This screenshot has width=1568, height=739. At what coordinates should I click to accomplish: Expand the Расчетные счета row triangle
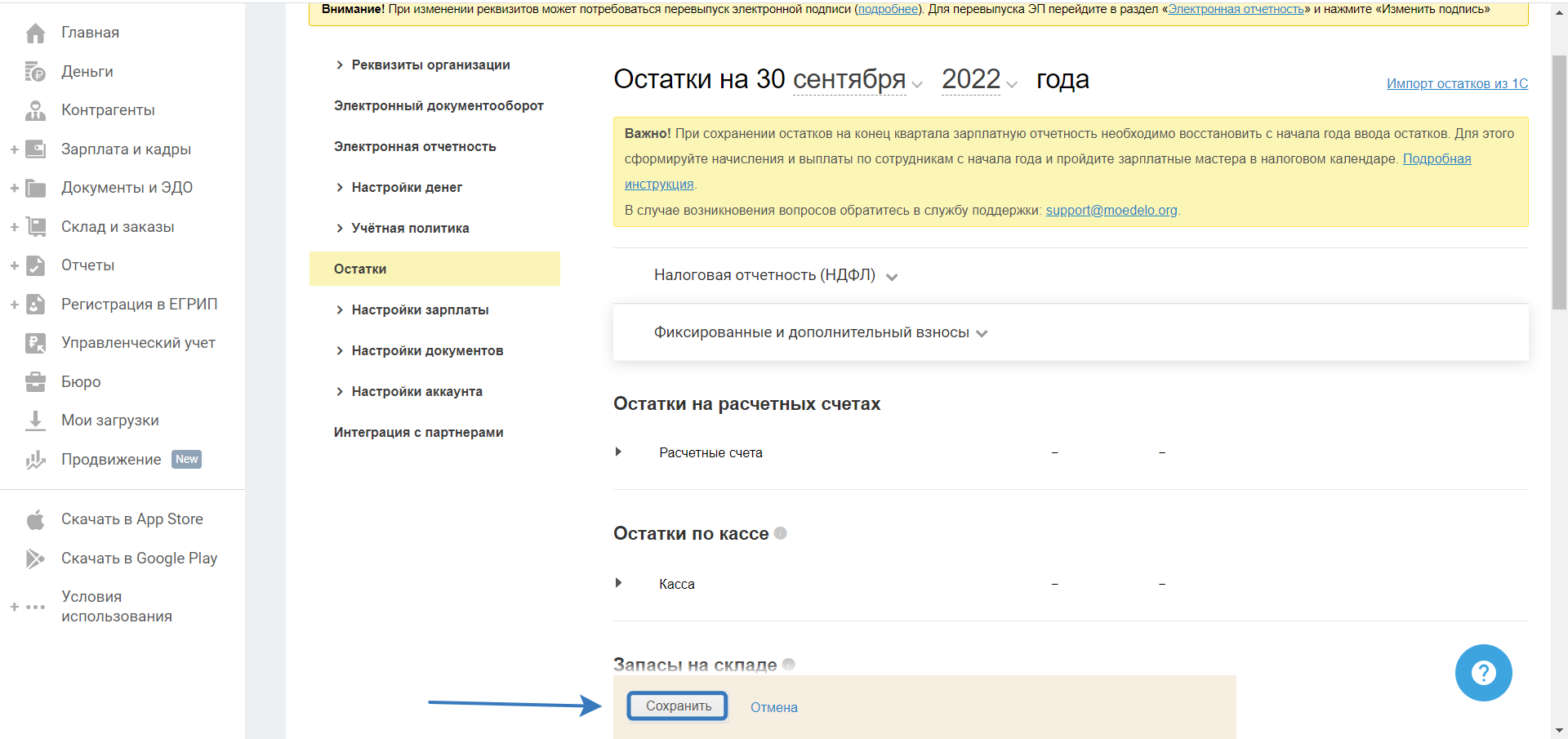(618, 452)
